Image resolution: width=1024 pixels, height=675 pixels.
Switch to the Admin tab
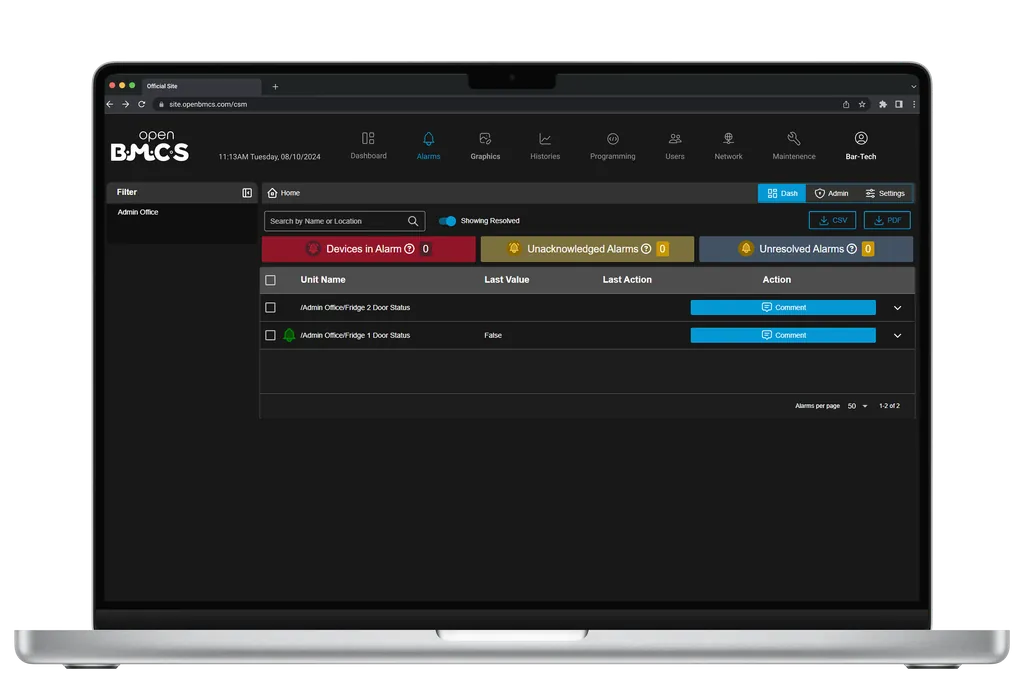(831, 193)
